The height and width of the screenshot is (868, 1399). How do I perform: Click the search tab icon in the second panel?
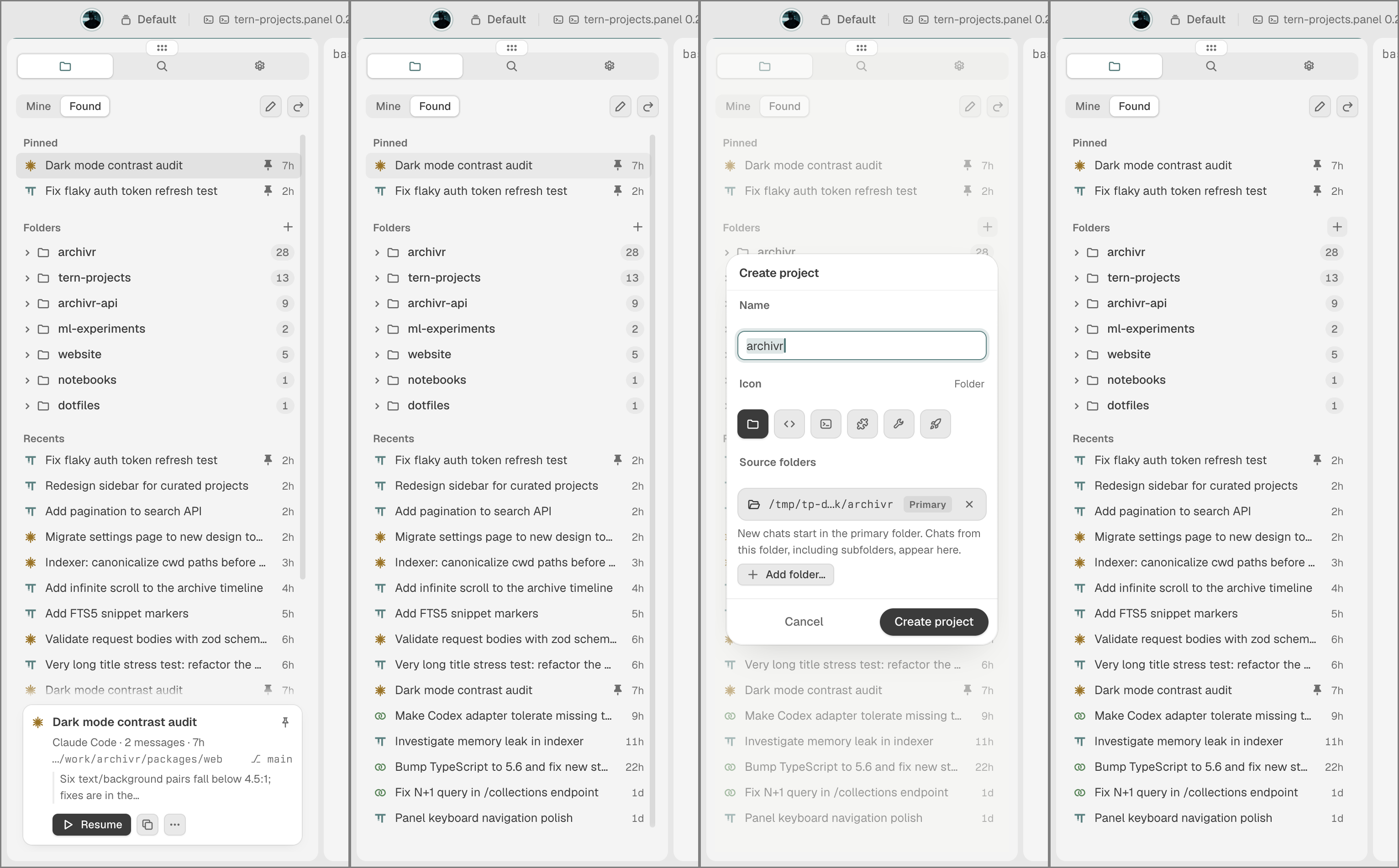pyautogui.click(x=512, y=66)
